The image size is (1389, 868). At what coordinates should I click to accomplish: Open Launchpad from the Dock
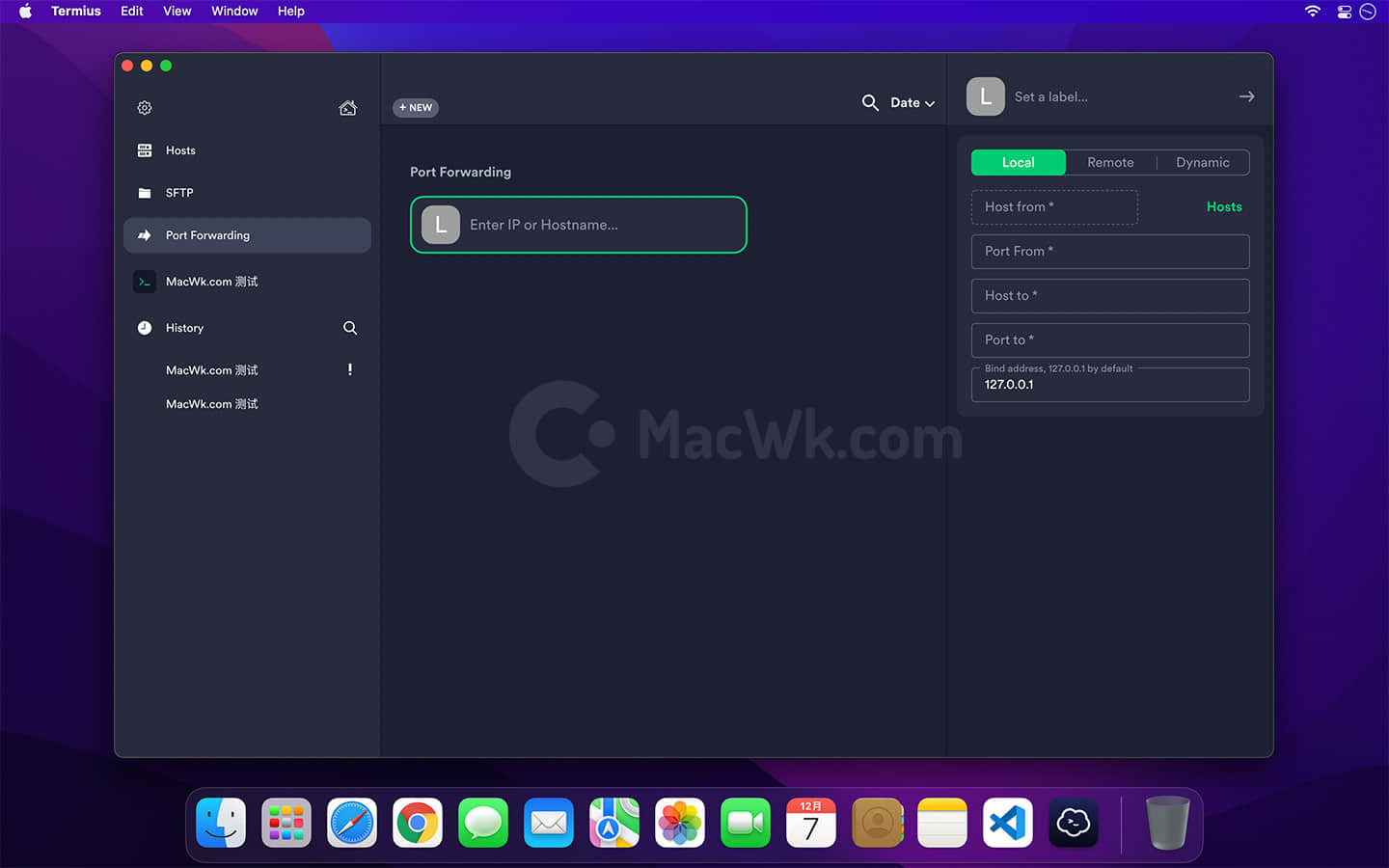[286, 823]
